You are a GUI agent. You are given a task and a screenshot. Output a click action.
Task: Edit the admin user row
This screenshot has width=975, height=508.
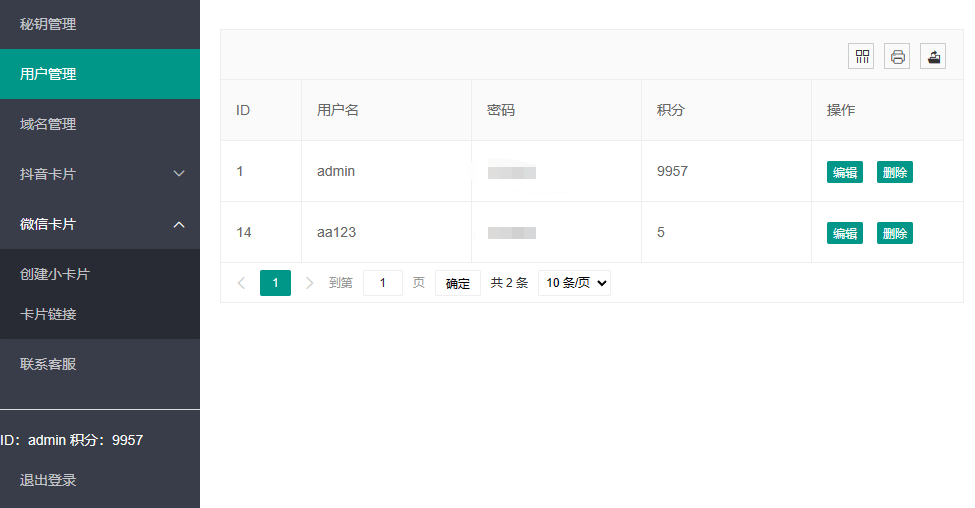845,172
